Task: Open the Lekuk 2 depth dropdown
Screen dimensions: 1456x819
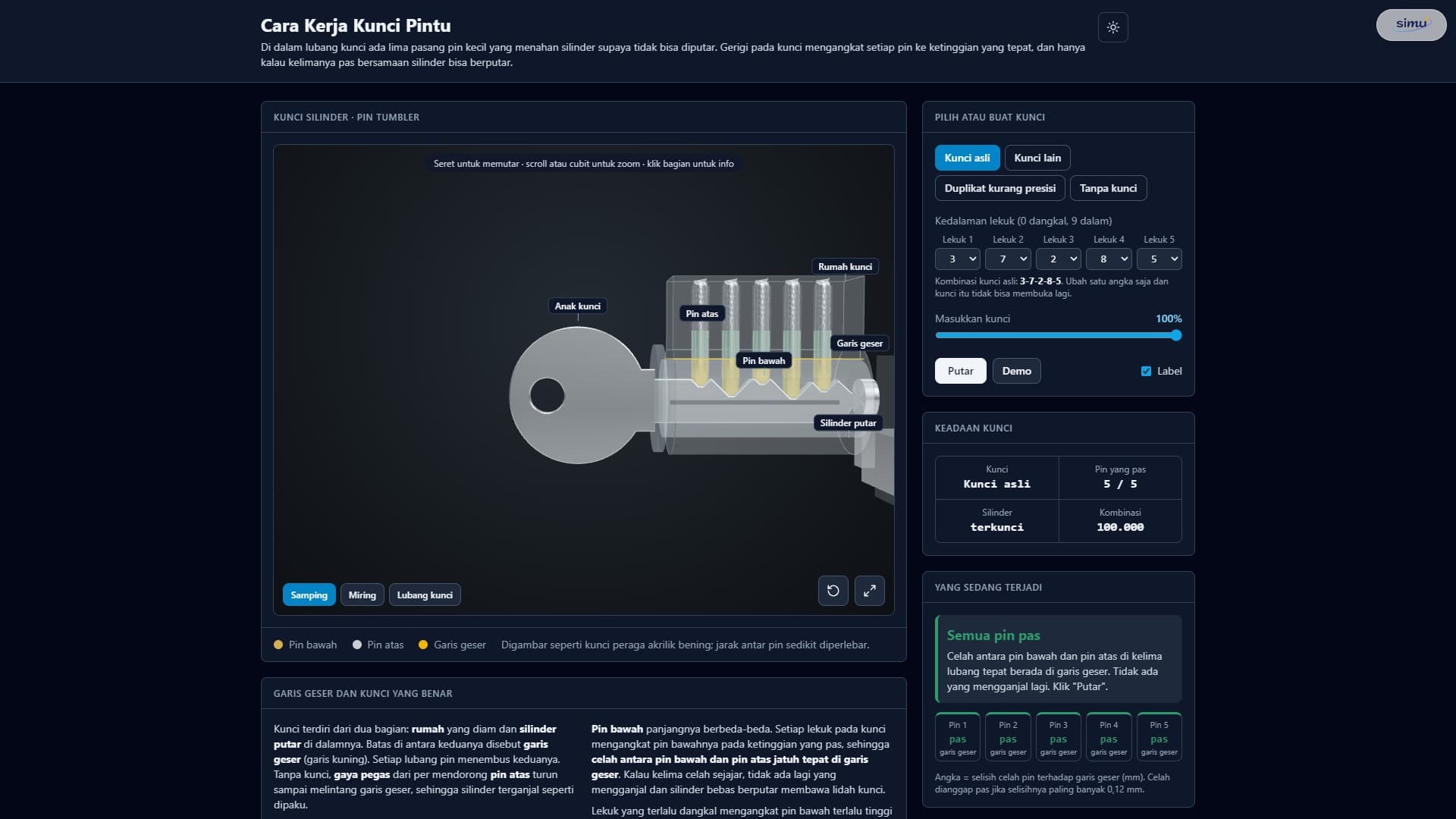Action: 1008,259
